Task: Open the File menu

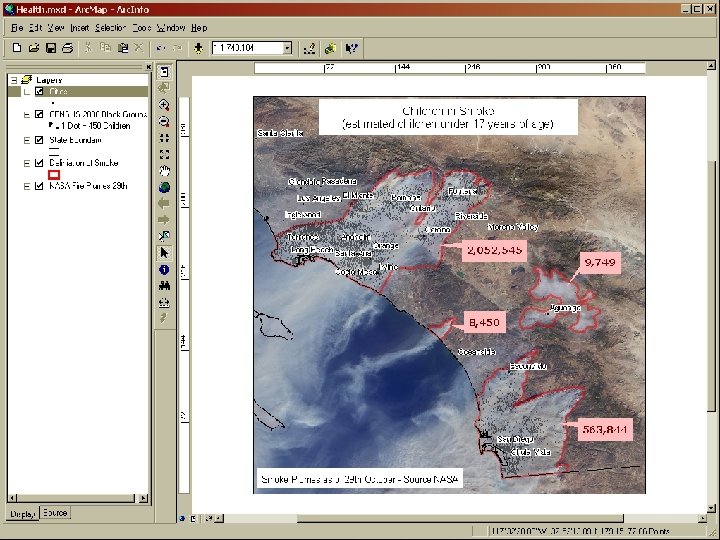Action: pyautogui.click(x=17, y=28)
